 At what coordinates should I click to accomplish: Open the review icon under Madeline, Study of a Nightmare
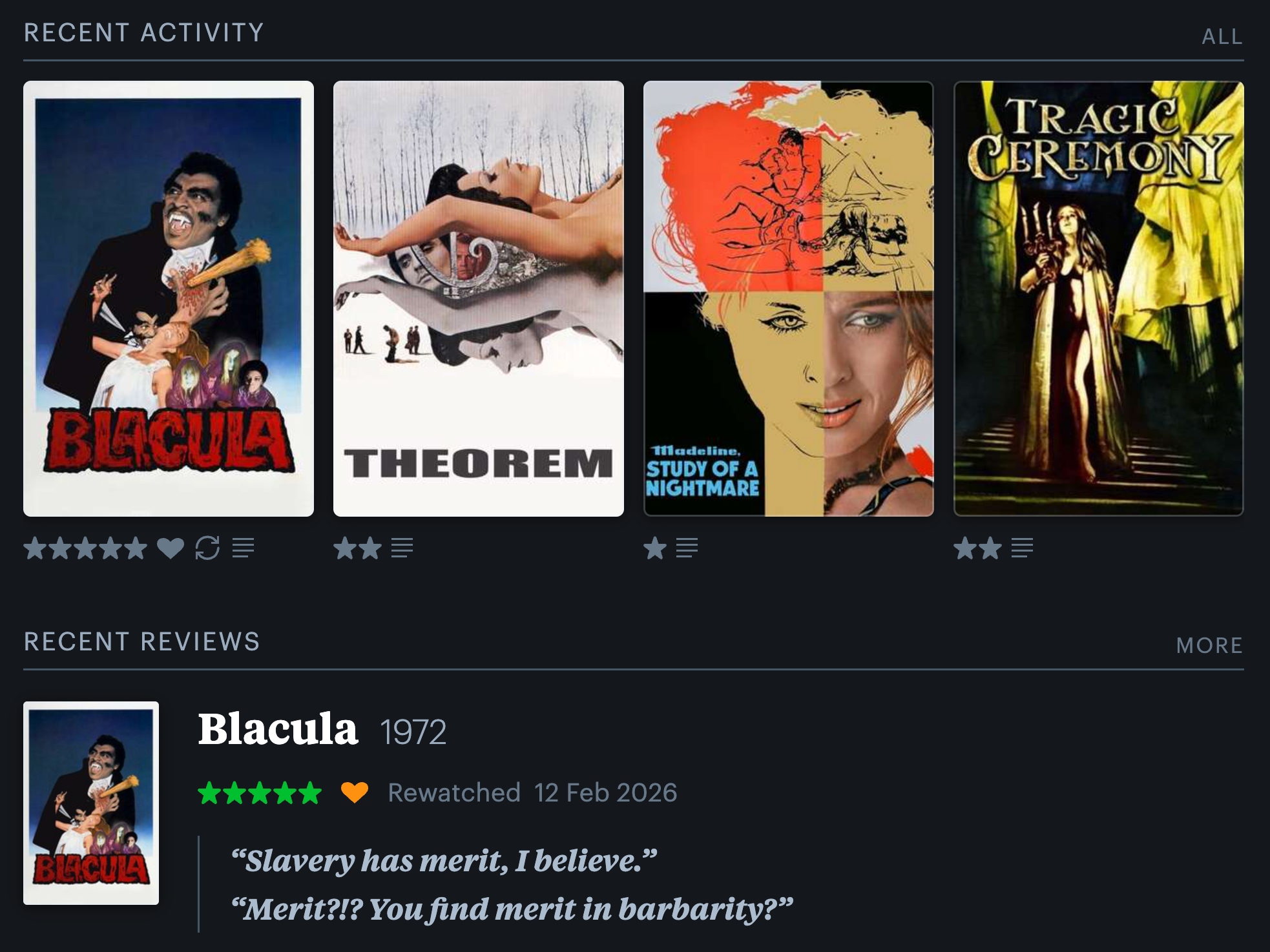(x=687, y=548)
